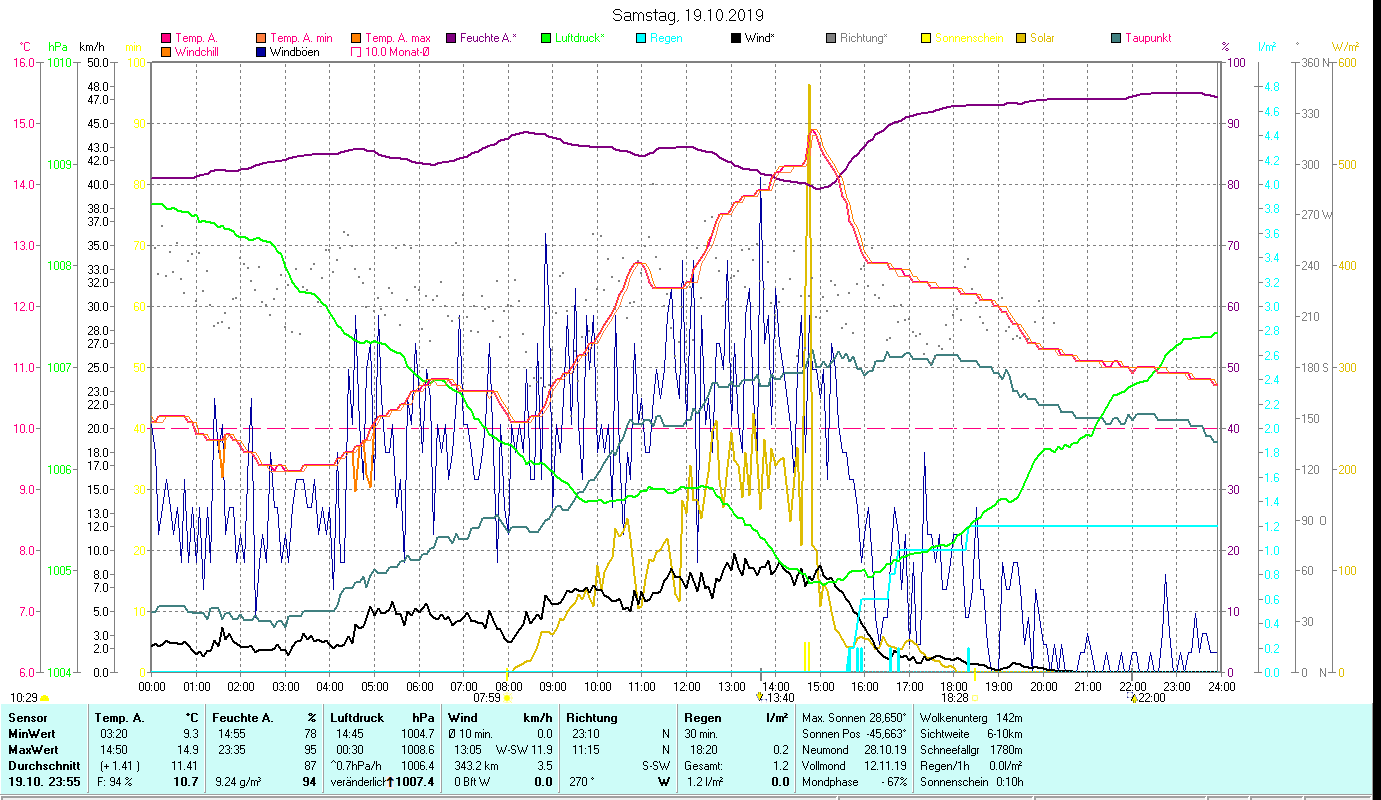Click the 'Durchschnitt' row label

coord(42,766)
